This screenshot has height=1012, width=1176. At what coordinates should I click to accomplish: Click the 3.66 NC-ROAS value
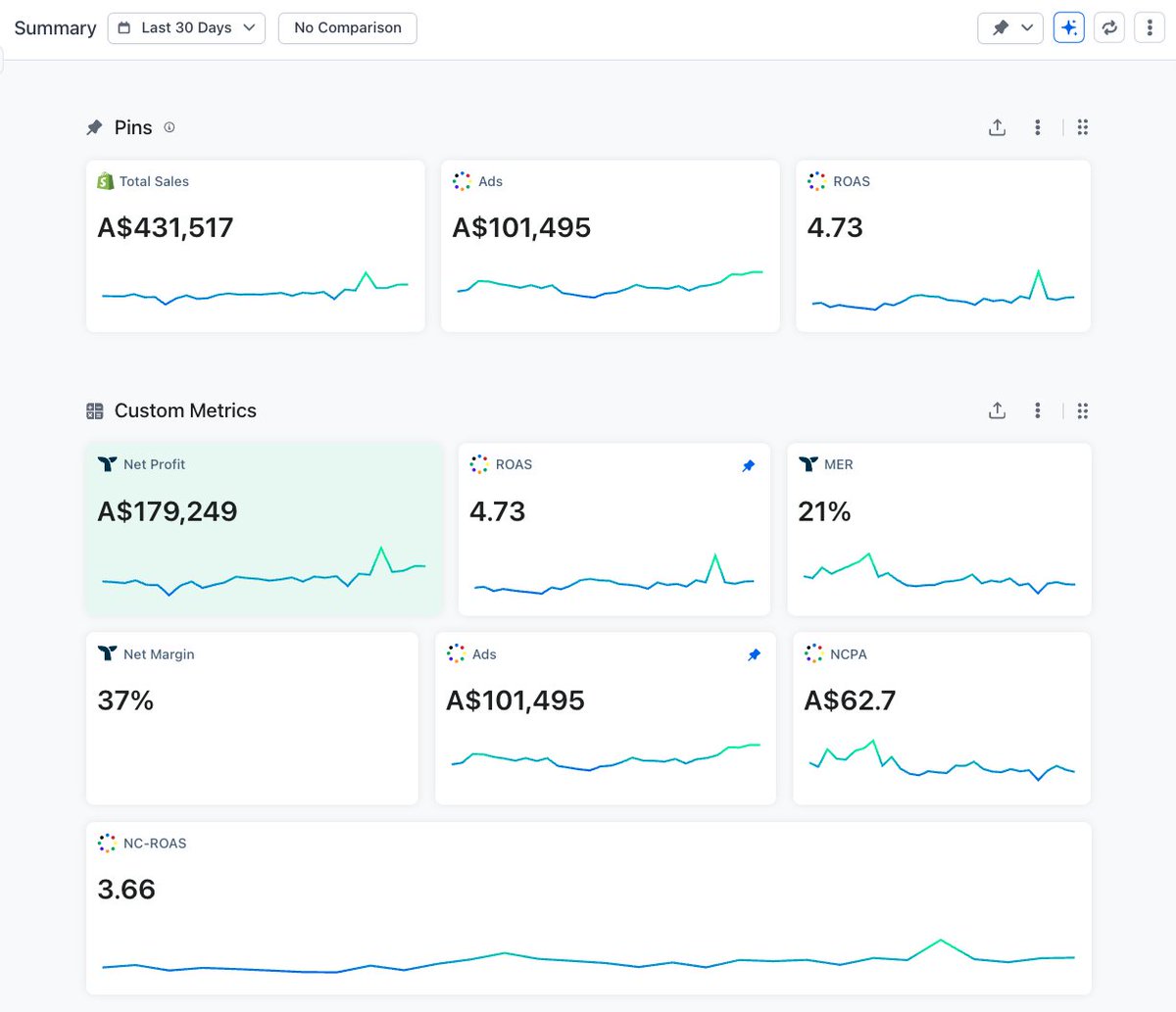click(126, 890)
